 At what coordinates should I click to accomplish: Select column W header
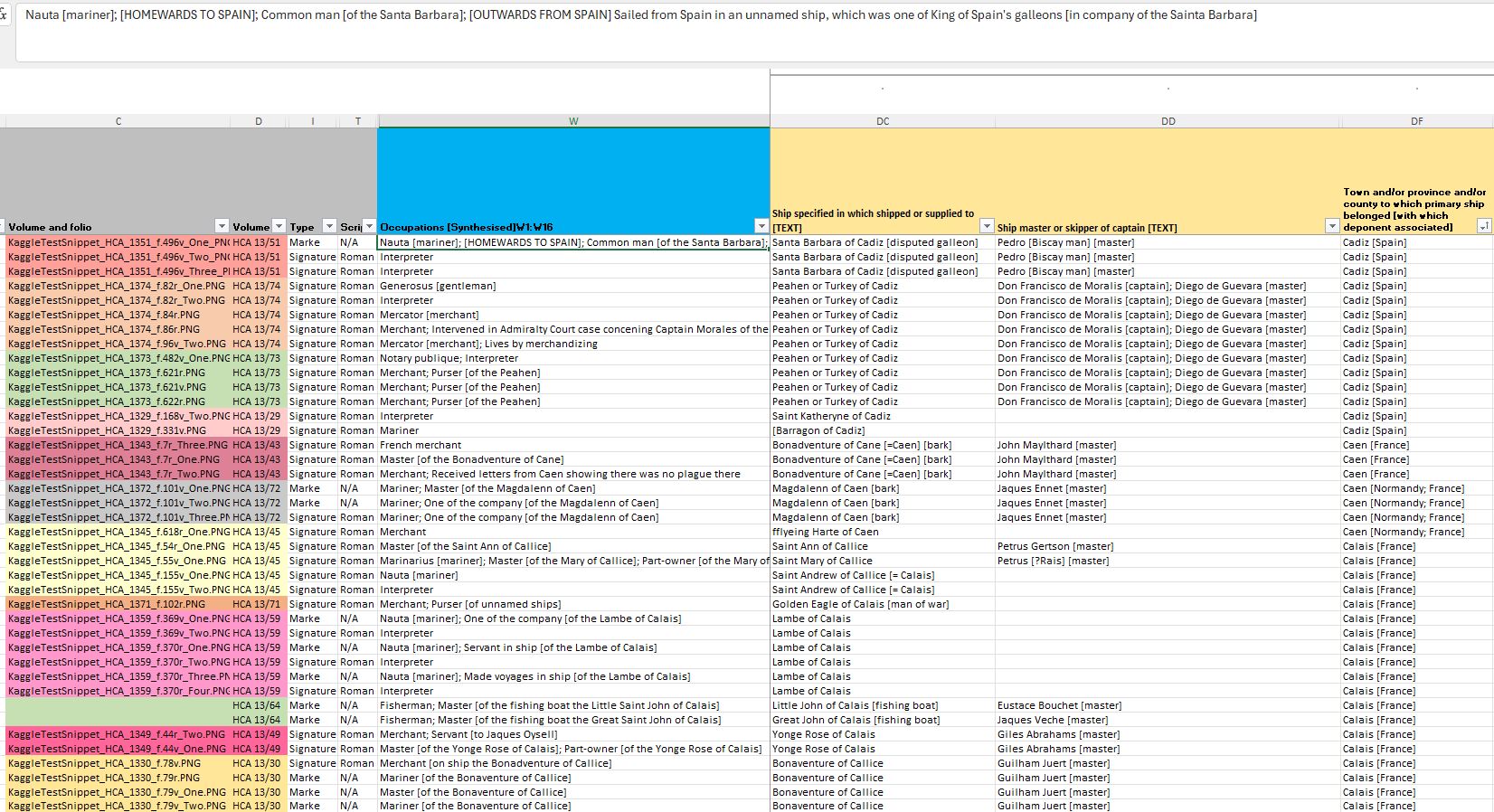tap(573, 121)
